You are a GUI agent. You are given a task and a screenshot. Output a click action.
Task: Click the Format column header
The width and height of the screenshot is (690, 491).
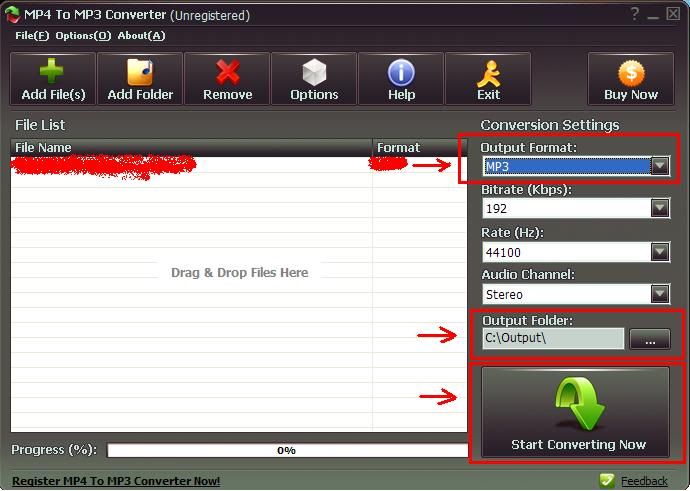click(419, 148)
